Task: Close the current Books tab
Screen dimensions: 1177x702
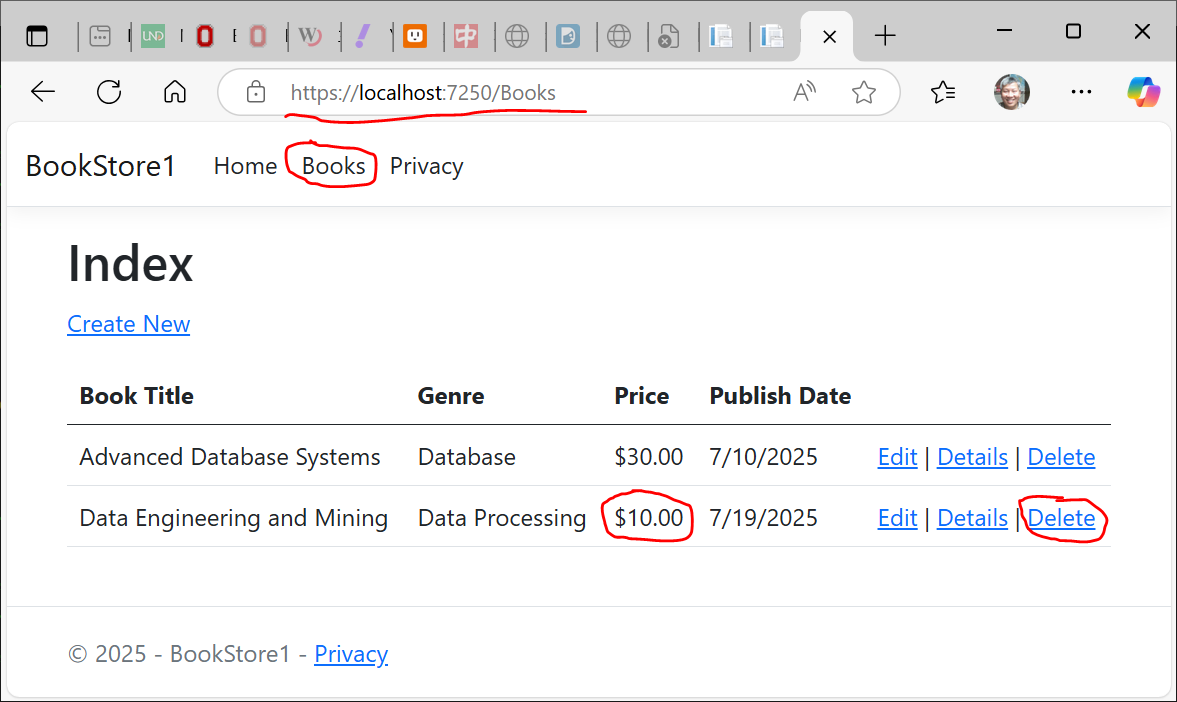Action: click(x=829, y=37)
